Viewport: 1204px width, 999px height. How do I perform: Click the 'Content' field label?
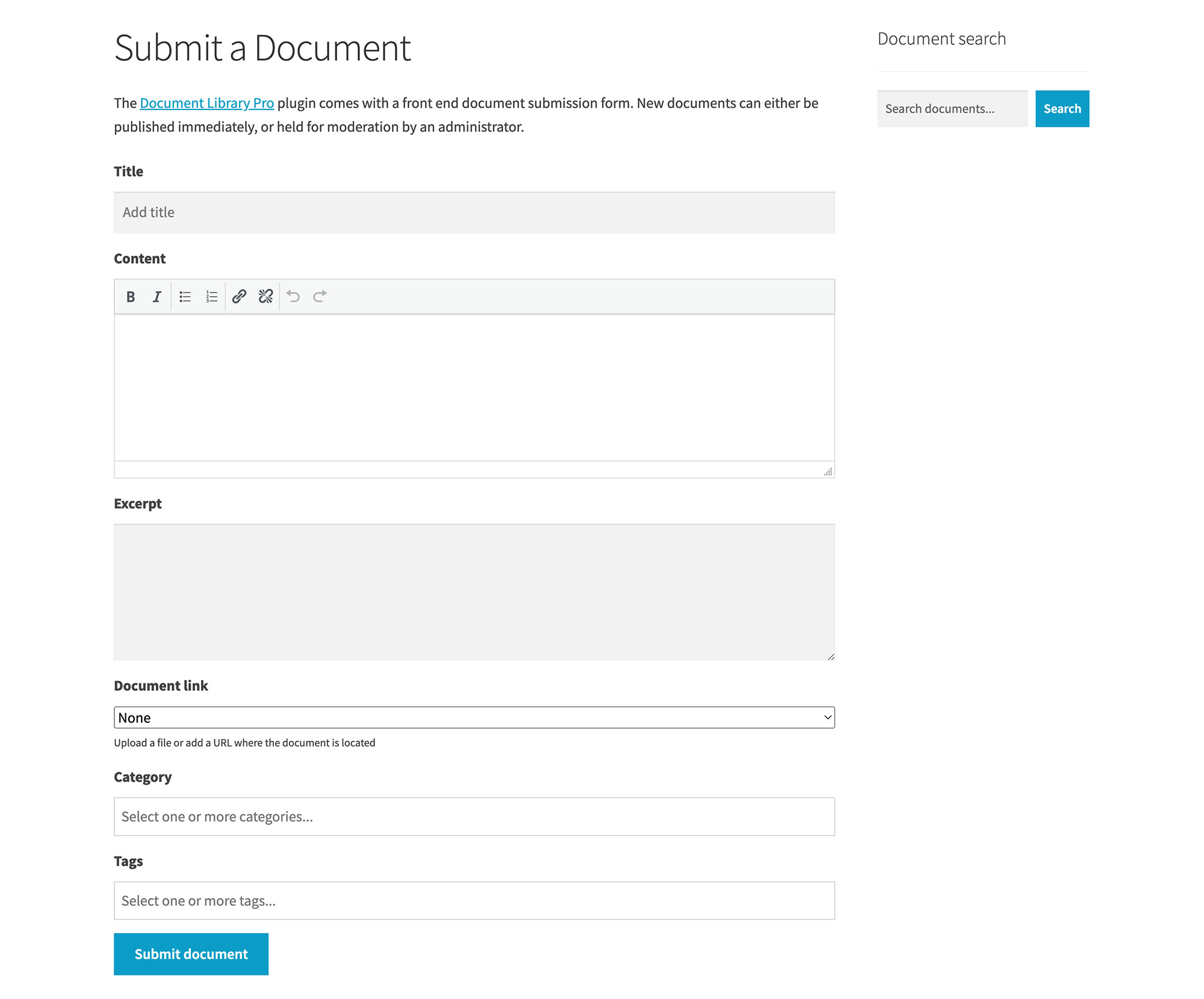click(x=140, y=259)
